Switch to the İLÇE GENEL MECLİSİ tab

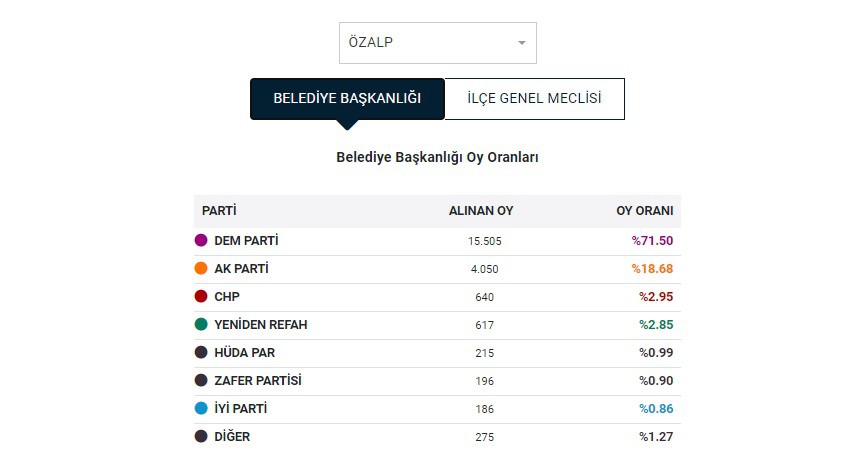(535, 99)
